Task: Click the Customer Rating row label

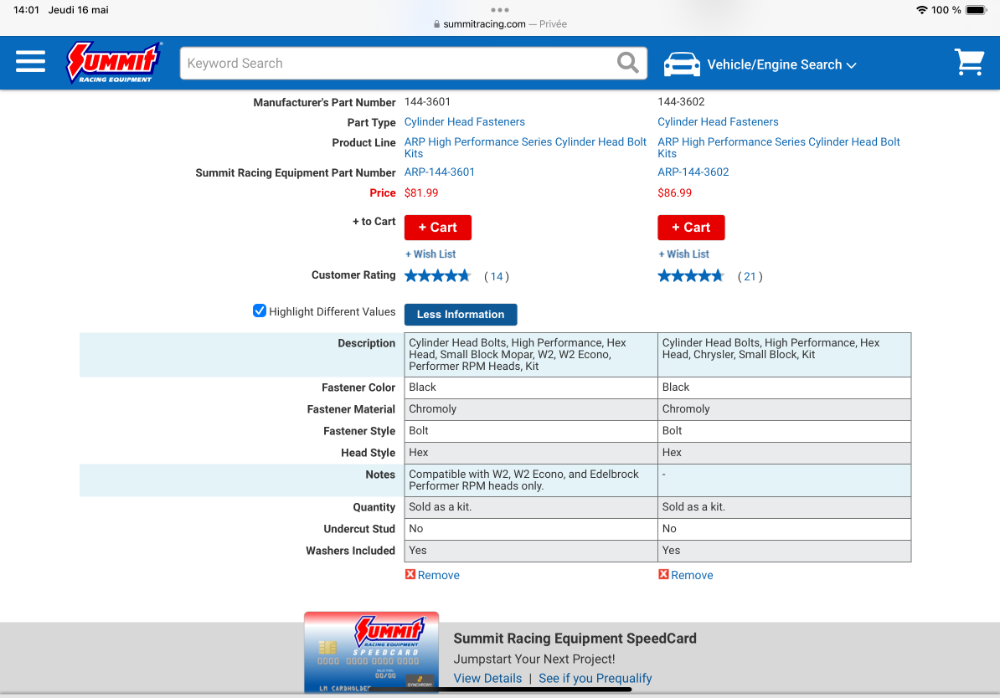Action: point(353,275)
